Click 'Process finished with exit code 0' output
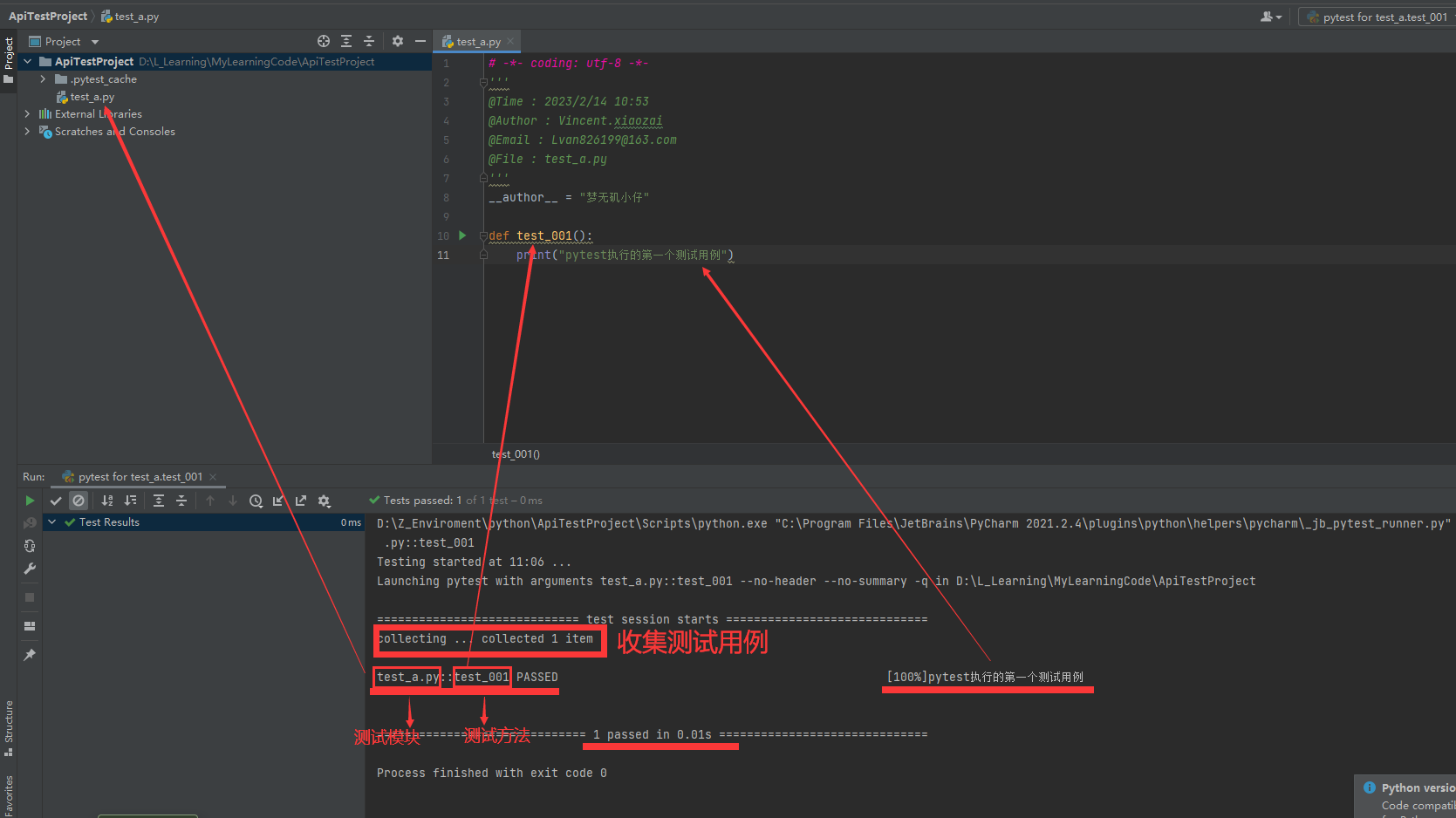This screenshot has height=818, width=1456. 491,773
